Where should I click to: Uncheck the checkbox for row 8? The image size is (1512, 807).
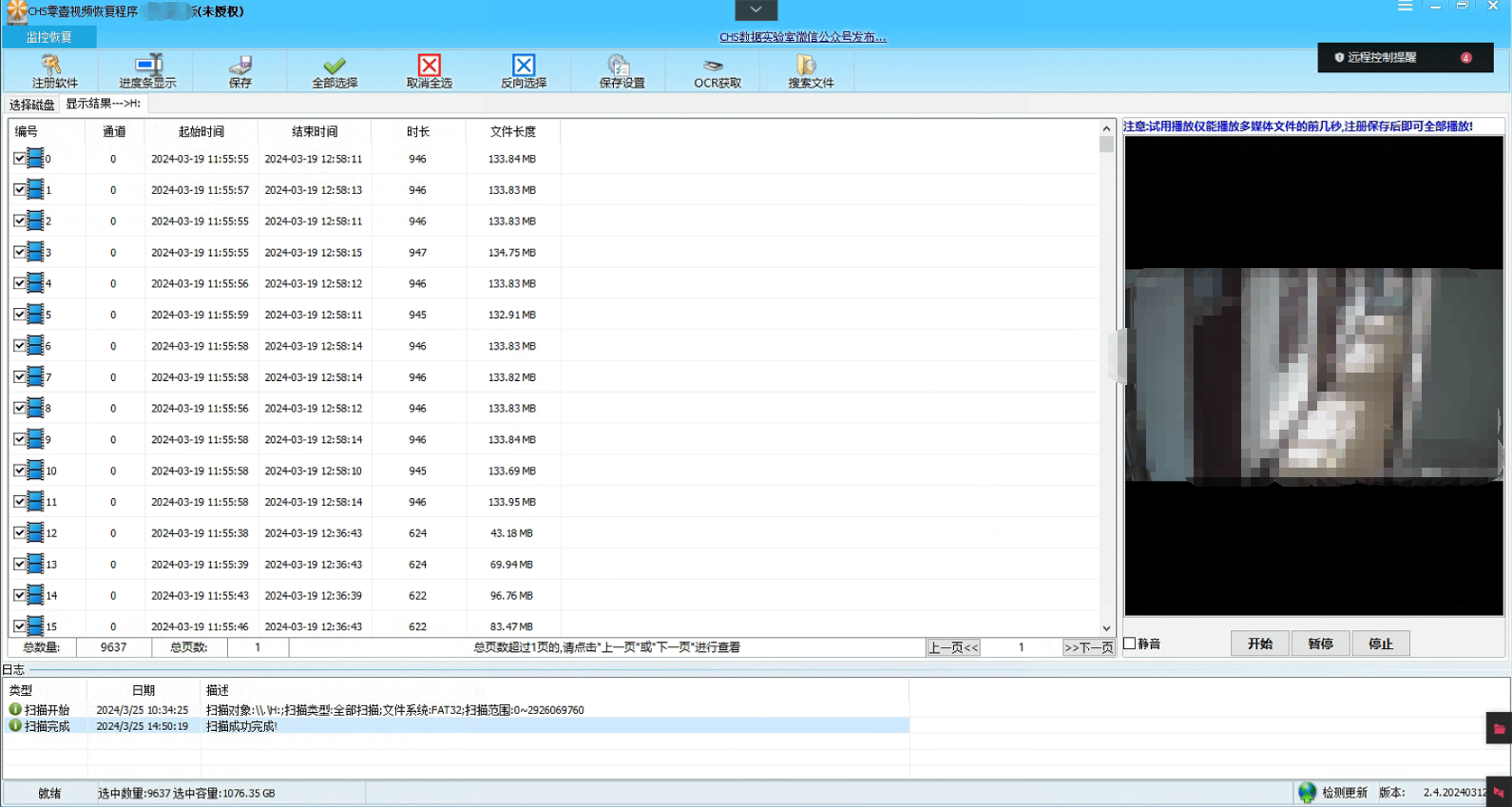pos(19,408)
